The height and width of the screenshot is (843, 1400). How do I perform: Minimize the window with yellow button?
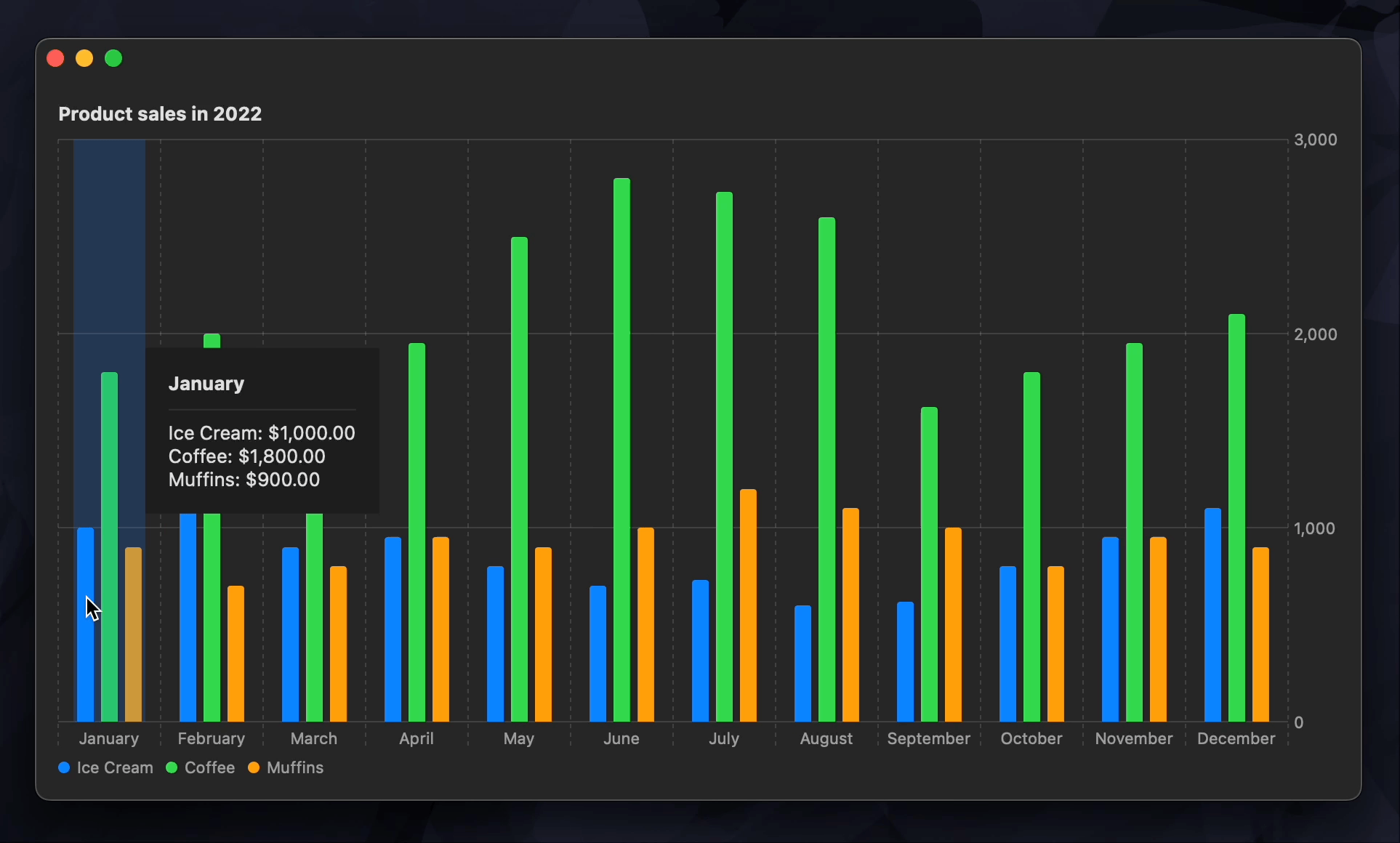(x=84, y=58)
